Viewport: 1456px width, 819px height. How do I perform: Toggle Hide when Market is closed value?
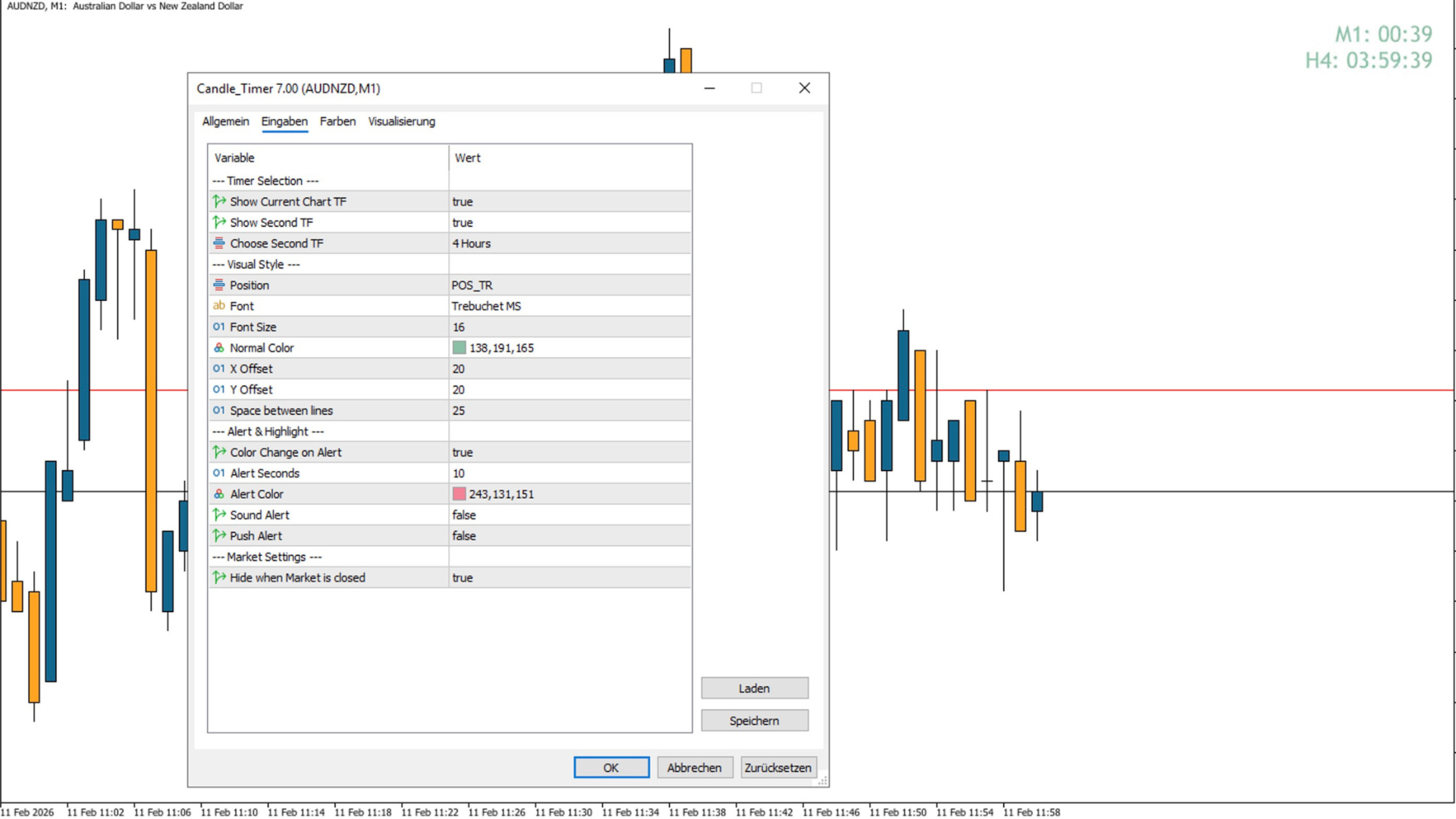click(569, 578)
